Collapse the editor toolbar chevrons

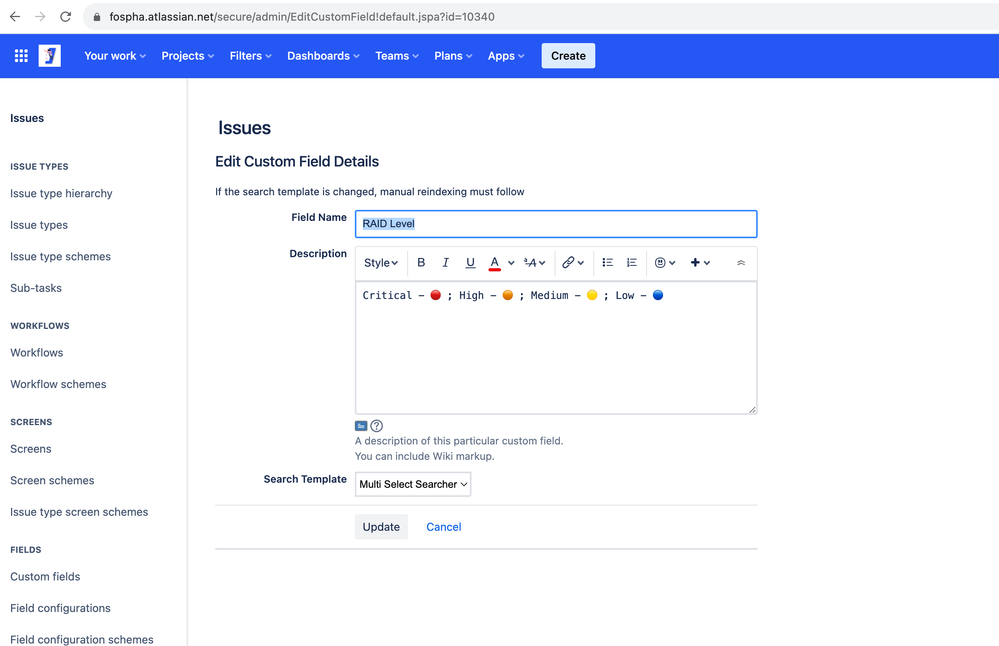tap(741, 262)
